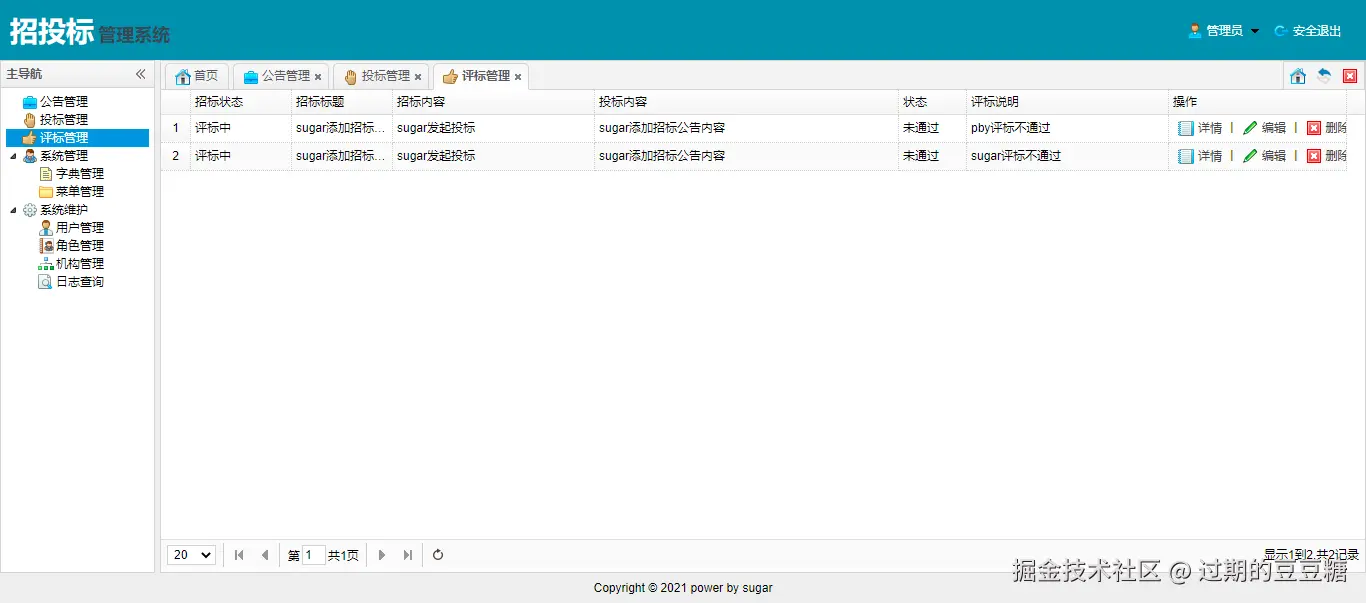This screenshot has height=603, width=1366.
Task: Click the home icon in tab toolbar
Action: 1298,76
